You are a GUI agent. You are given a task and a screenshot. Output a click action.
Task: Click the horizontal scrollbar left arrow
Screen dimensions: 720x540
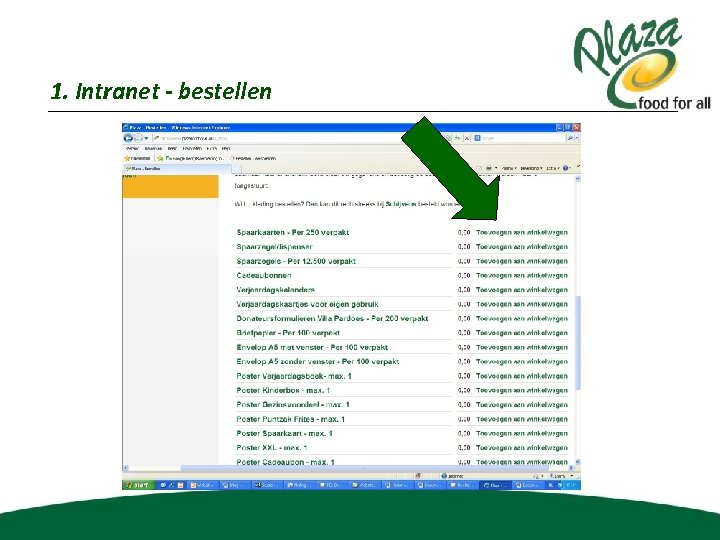(125, 468)
